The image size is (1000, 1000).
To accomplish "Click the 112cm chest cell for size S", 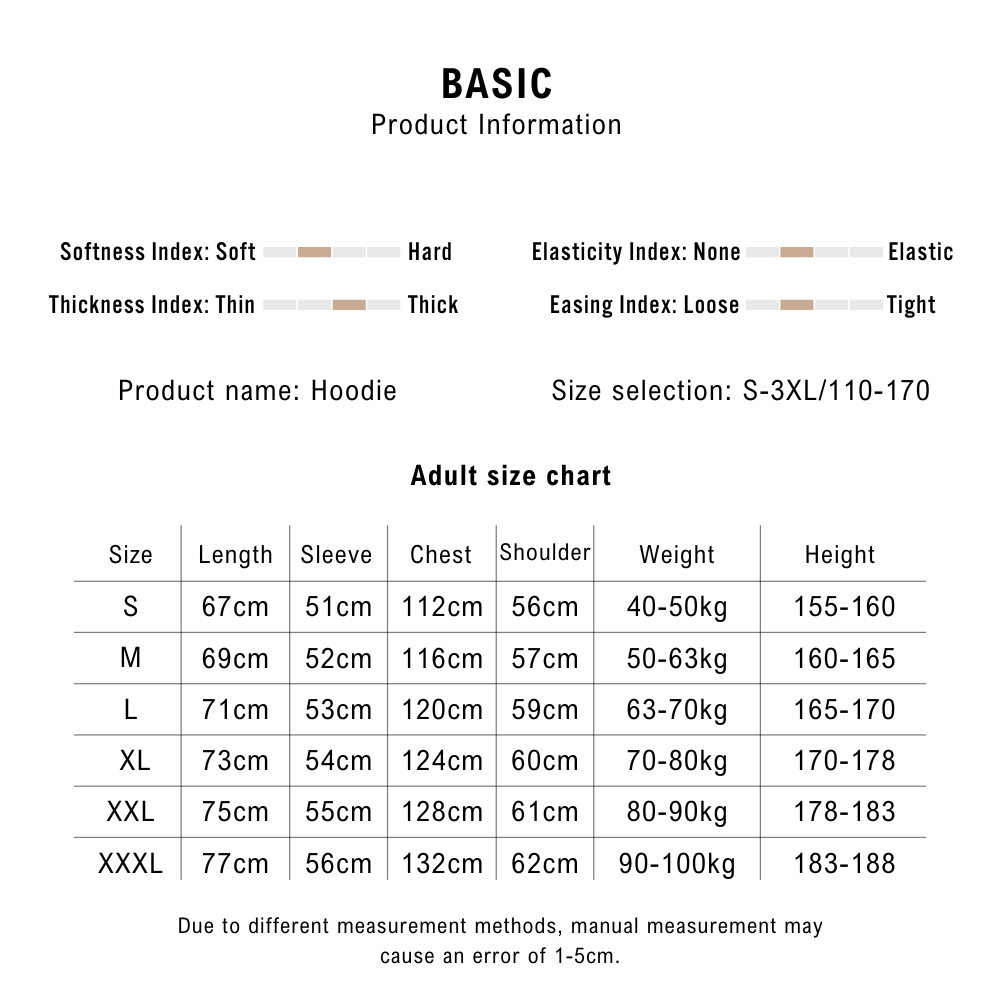I will click(442, 607).
